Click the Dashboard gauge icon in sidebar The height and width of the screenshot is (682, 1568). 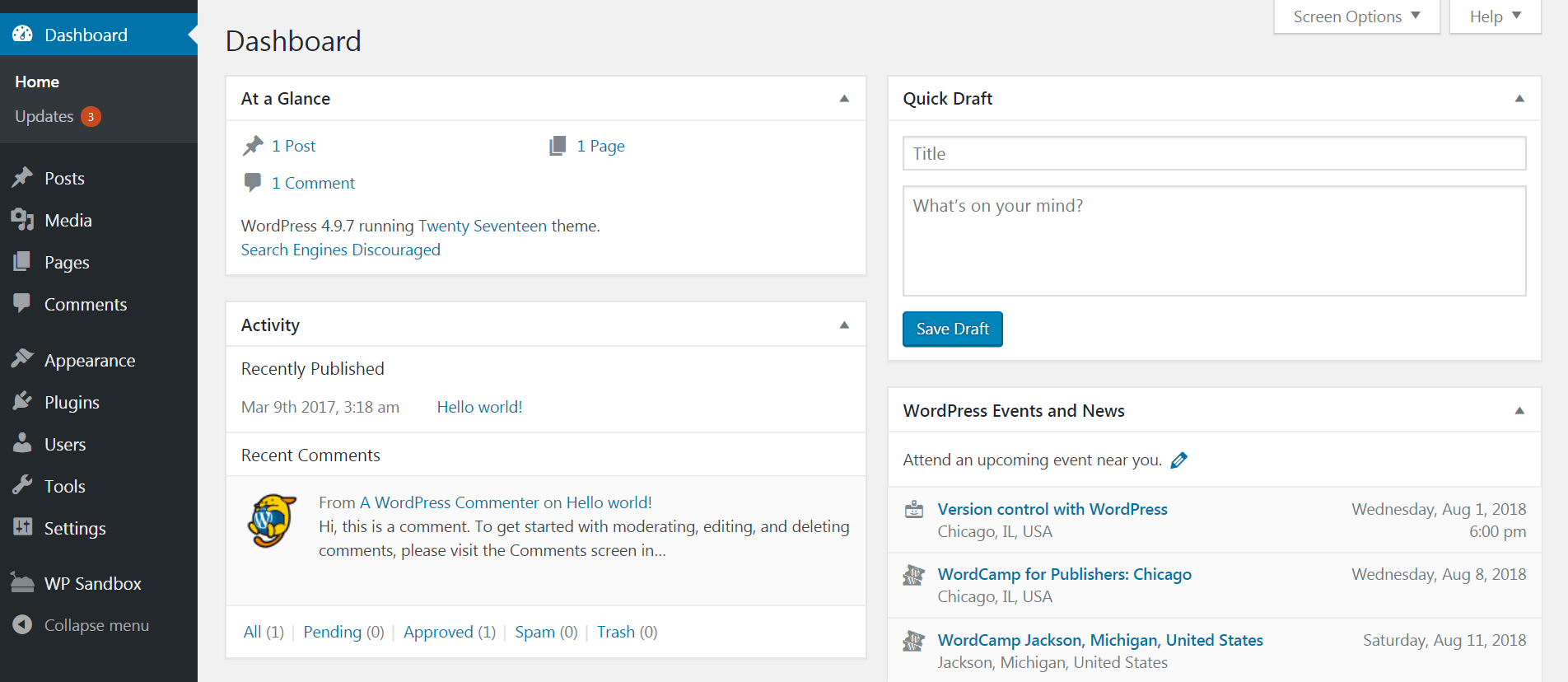22,34
